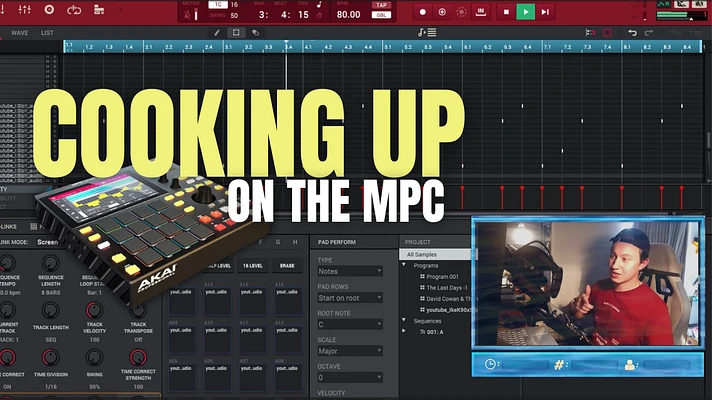This screenshot has width=712, height=400.
Task: Expand the 001: A sequence row
Action: coord(404,331)
